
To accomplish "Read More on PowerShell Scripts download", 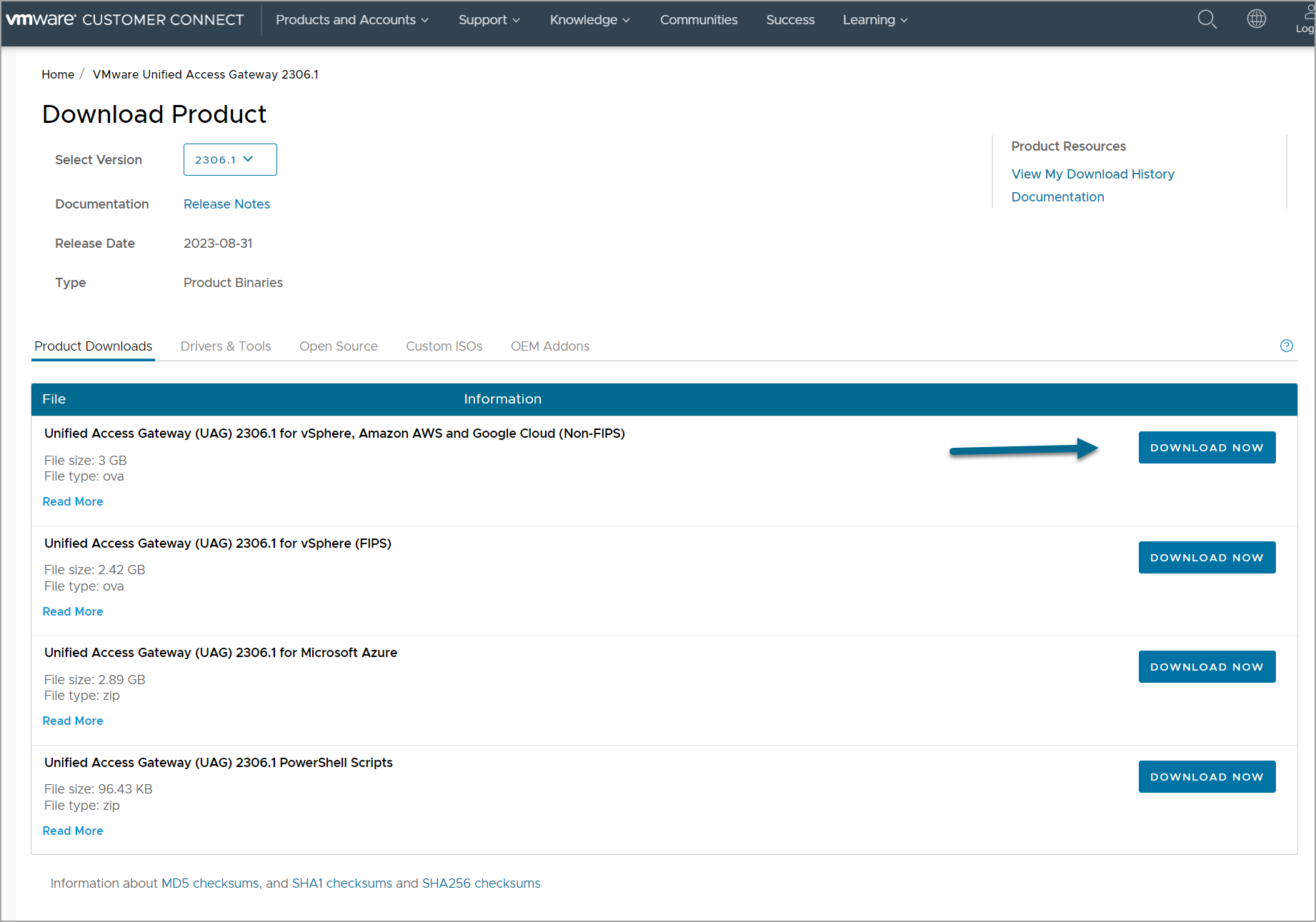I will tap(73, 831).
